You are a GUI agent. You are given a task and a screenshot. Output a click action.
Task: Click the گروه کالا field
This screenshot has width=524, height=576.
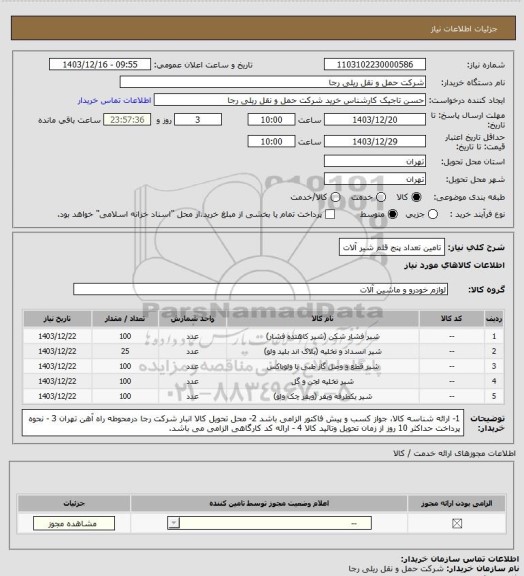261,289
